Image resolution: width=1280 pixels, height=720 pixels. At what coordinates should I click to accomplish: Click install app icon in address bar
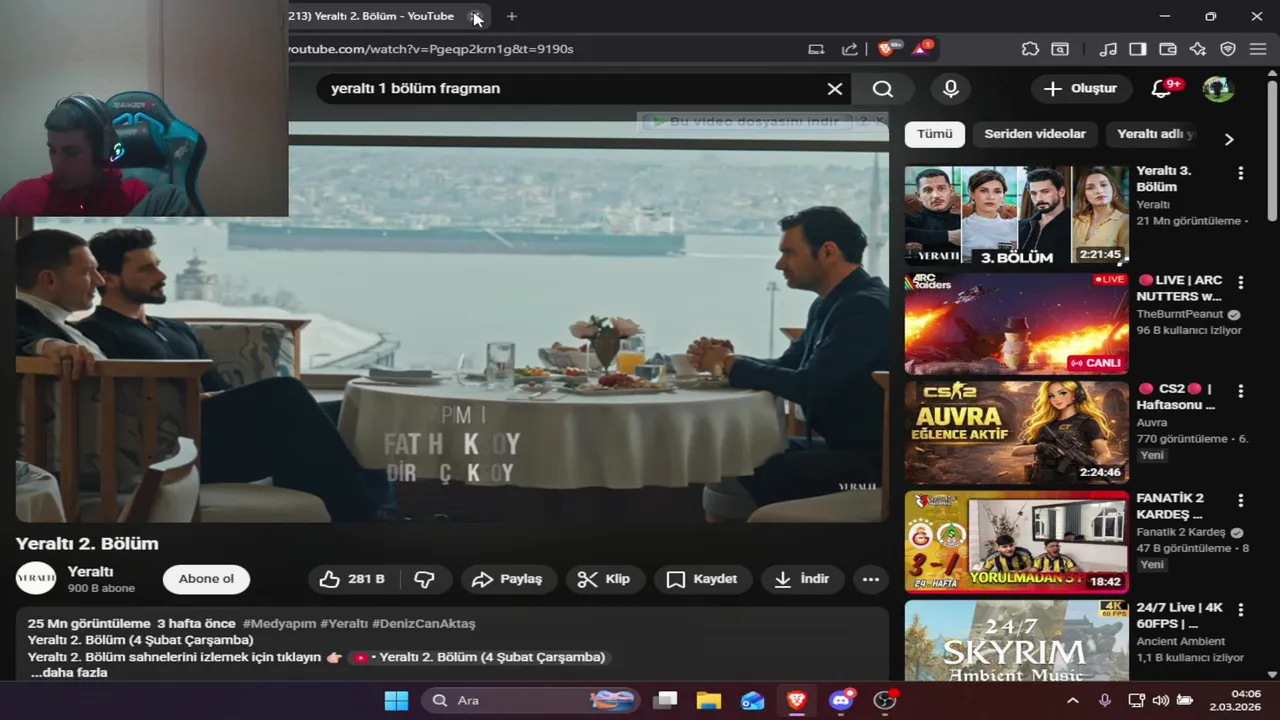pos(816,48)
